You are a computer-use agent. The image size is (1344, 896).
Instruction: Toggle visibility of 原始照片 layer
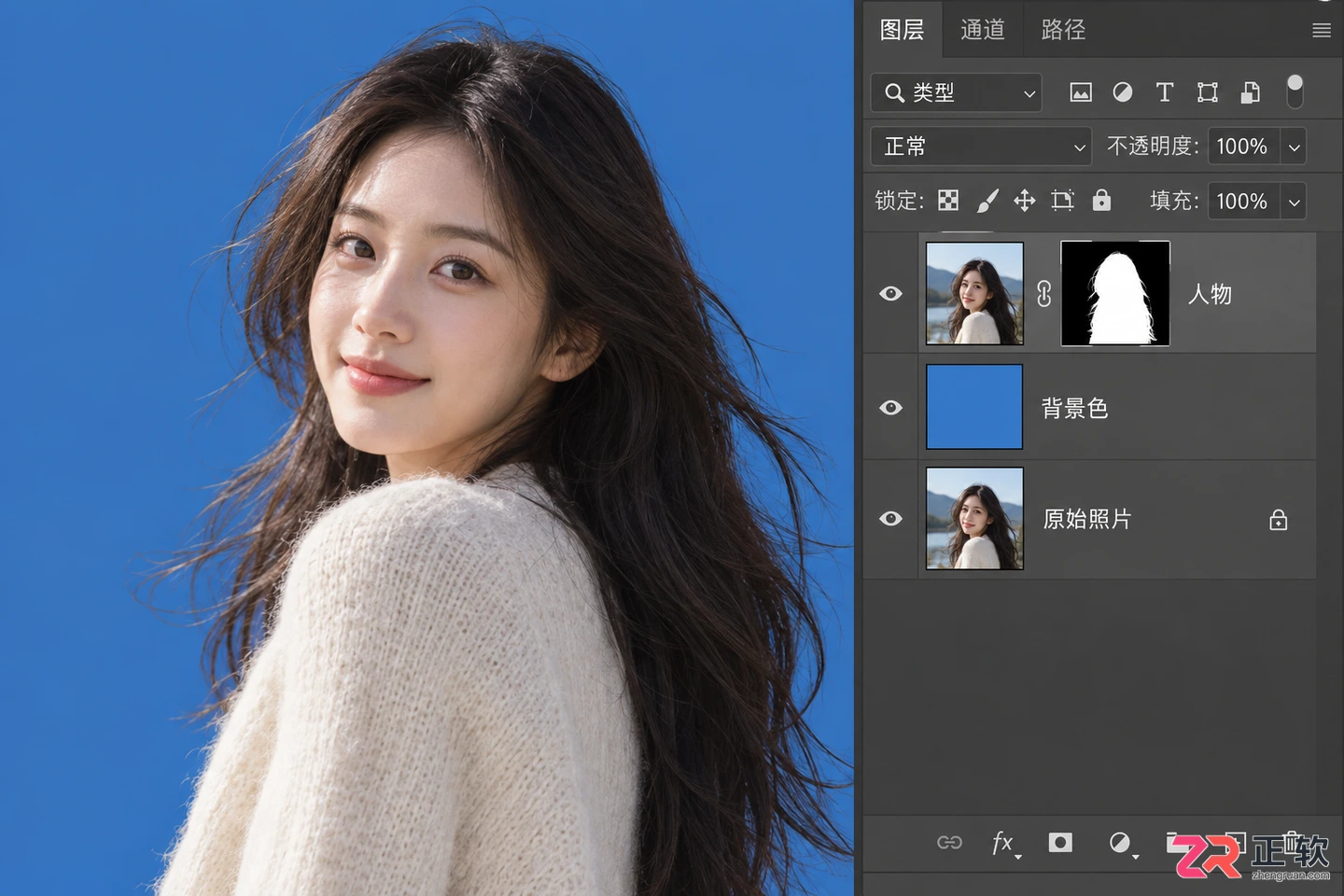click(891, 518)
